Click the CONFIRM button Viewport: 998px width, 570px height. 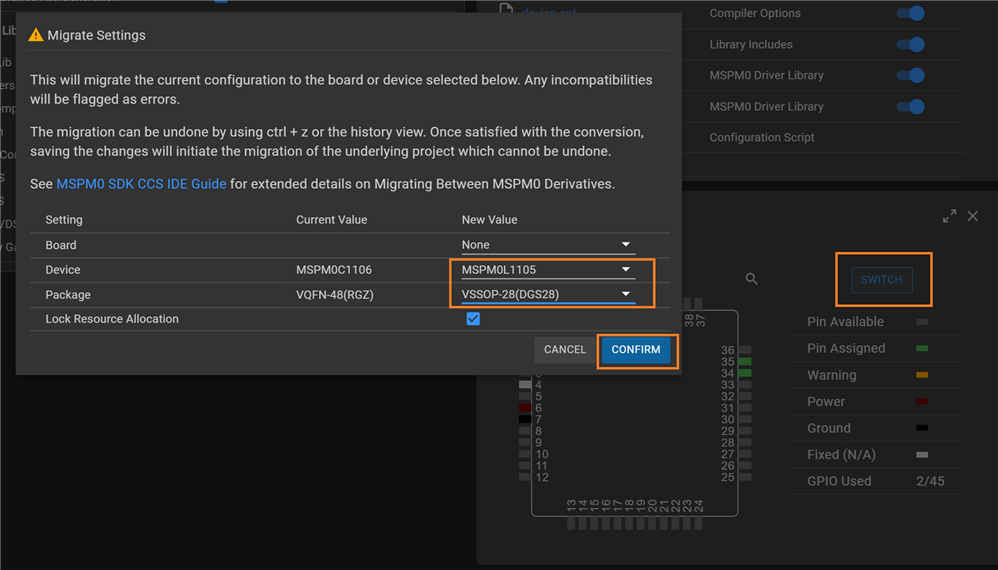pos(635,350)
